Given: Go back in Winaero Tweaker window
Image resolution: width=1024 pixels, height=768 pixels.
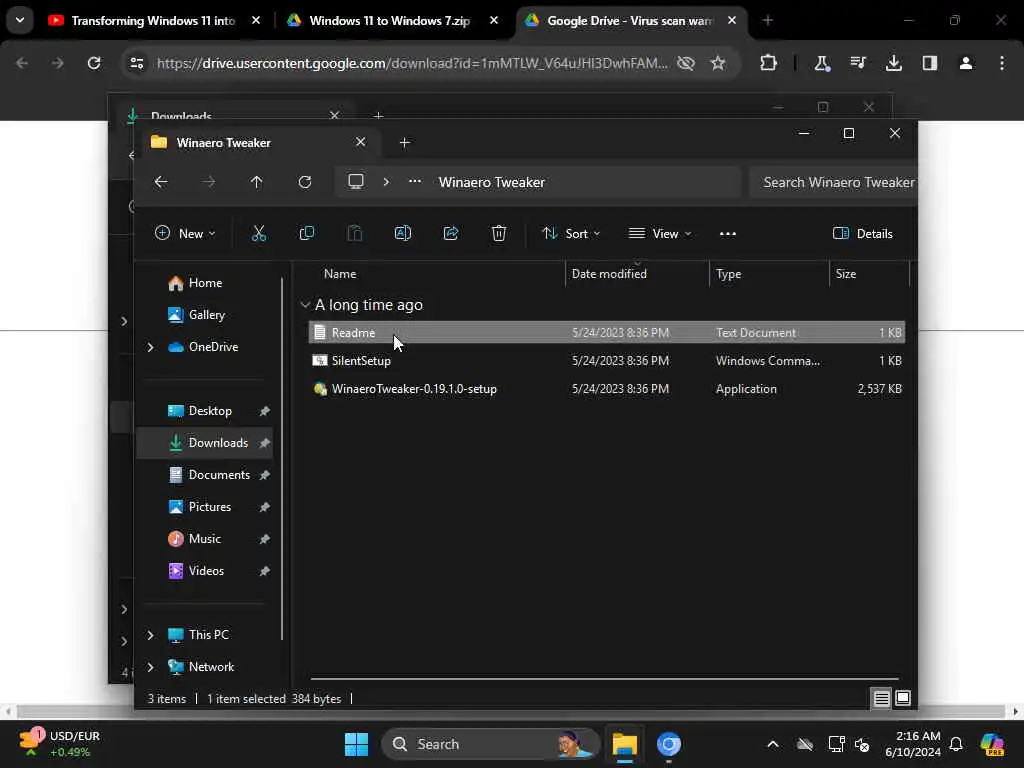Looking at the screenshot, I should [161, 182].
